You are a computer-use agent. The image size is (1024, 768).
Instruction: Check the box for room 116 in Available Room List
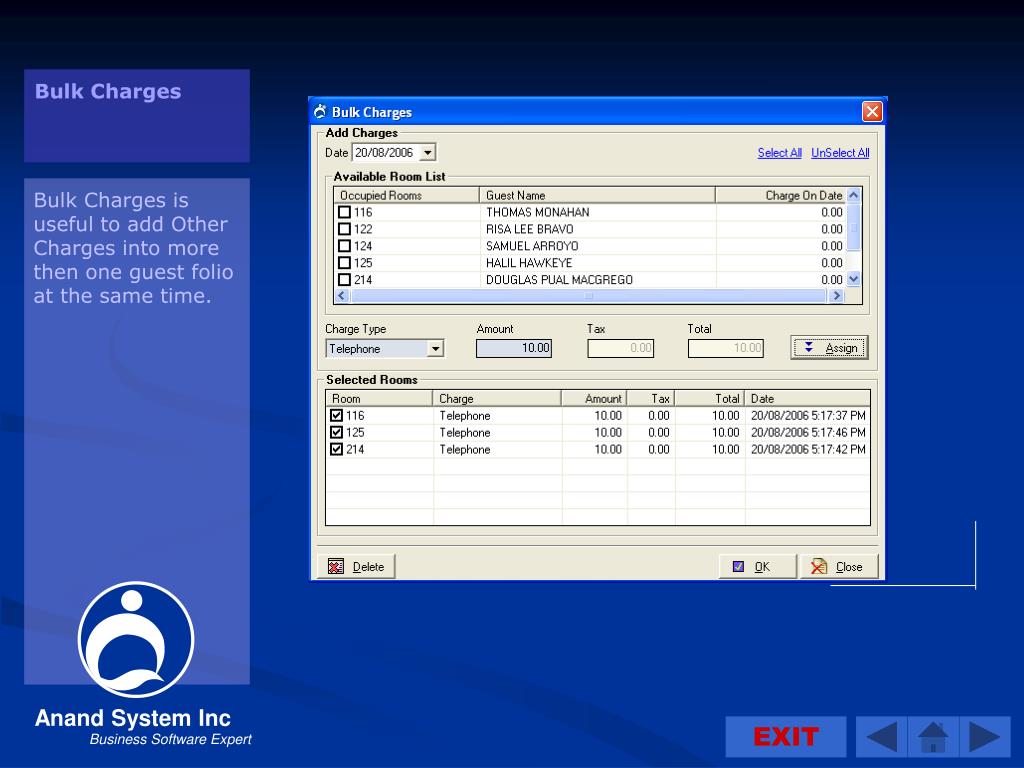(345, 212)
